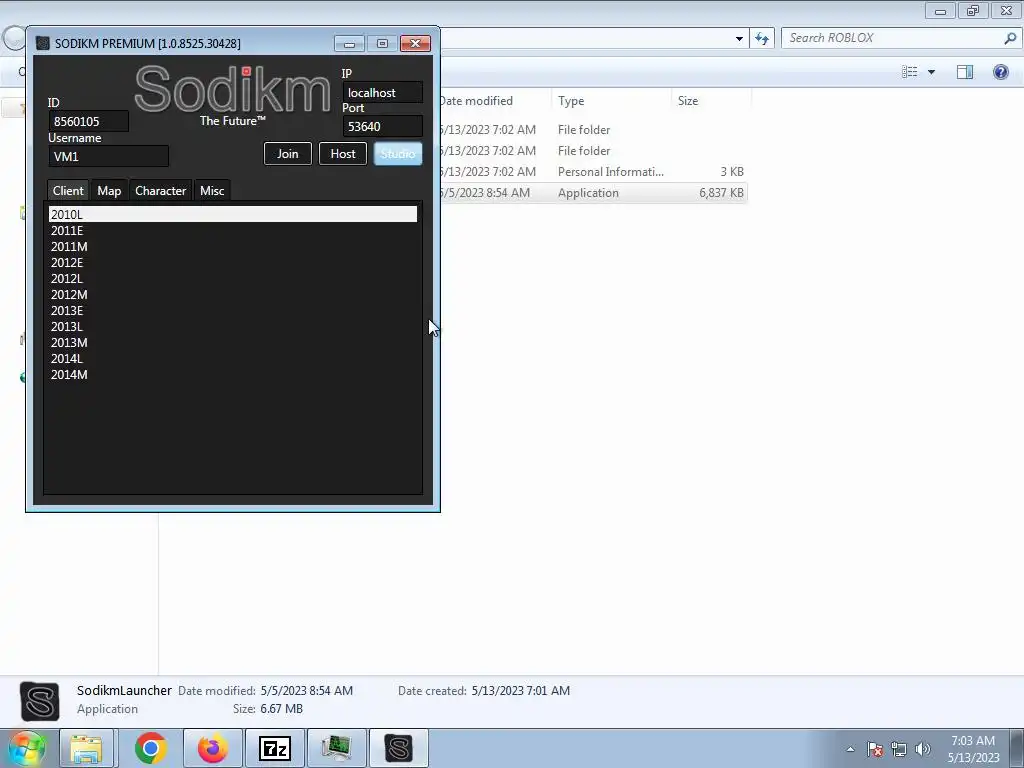Select the 2010L client
This screenshot has height=768, width=1024.
(232, 214)
